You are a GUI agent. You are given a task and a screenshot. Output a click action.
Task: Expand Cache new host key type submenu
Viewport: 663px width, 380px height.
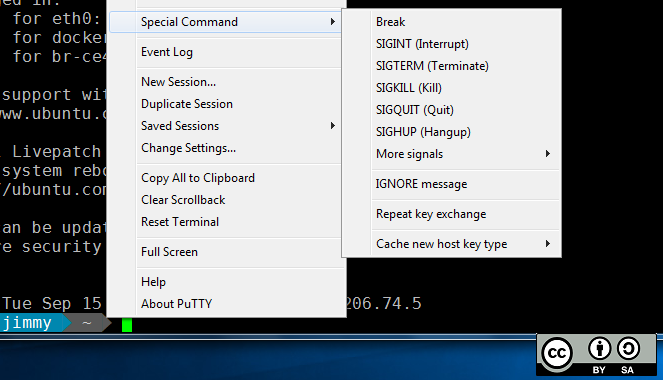452,244
